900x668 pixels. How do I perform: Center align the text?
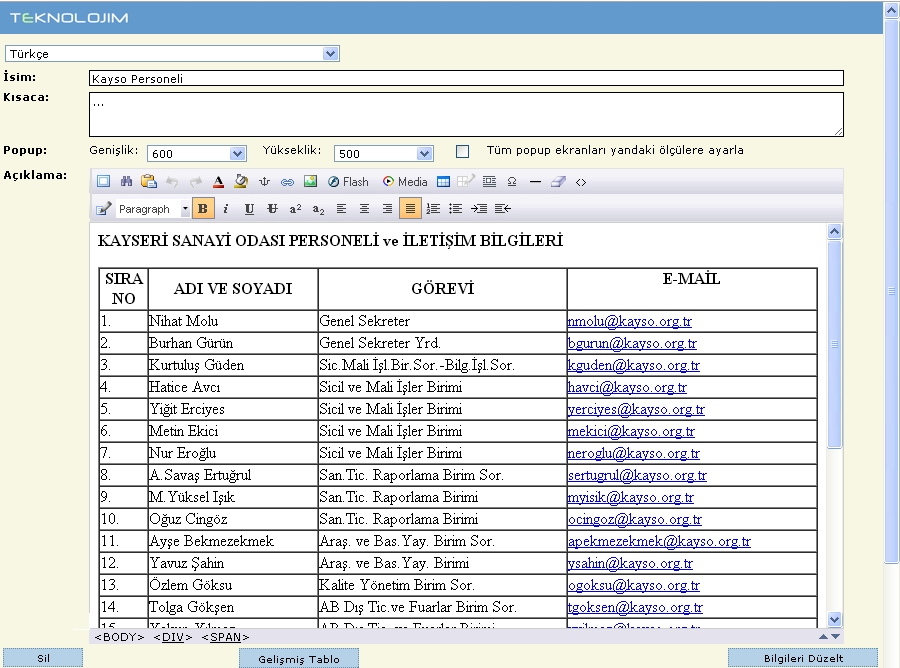[364, 208]
